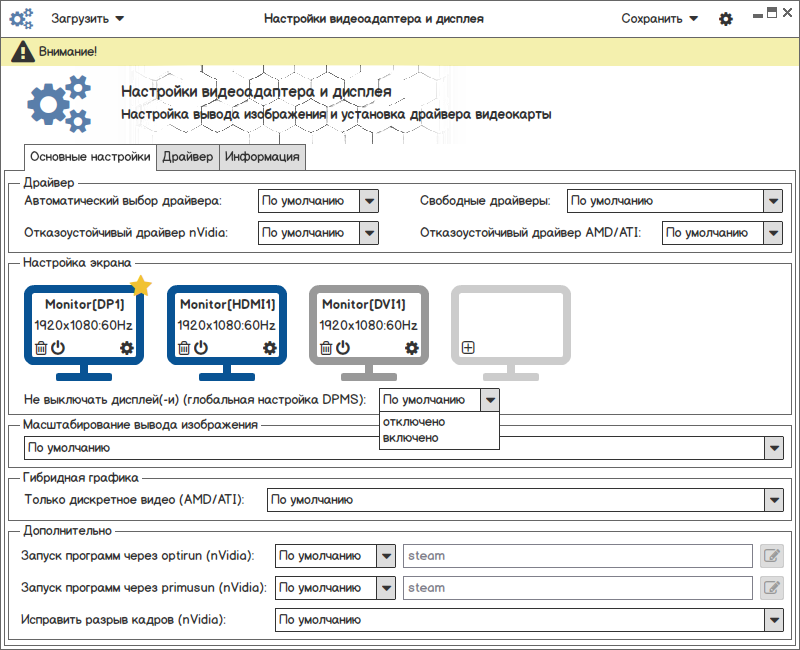The width and height of the screenshot is (800, 650).
Task: Switch to the Информация tab
Action: 262,157
